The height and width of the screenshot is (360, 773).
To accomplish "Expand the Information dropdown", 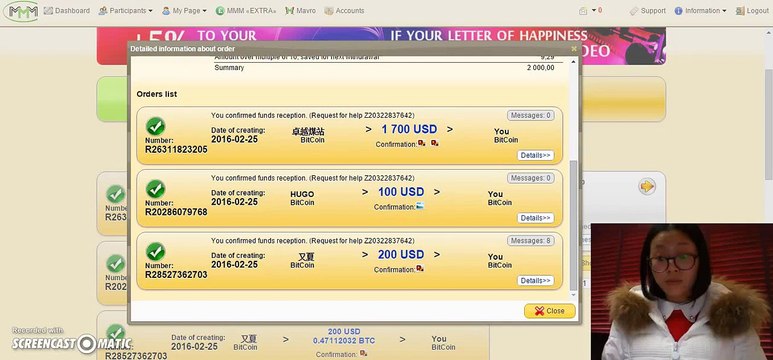I will [701, 10].
